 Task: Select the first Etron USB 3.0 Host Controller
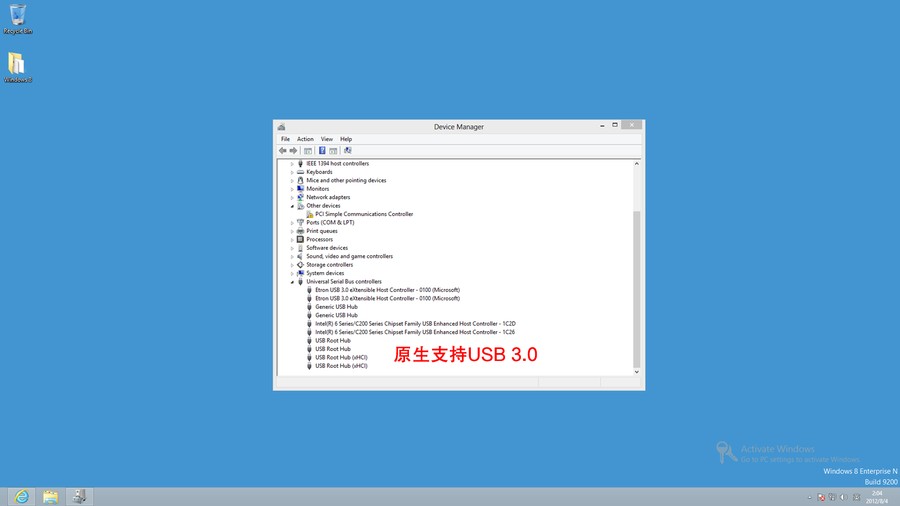pos(387,290)
